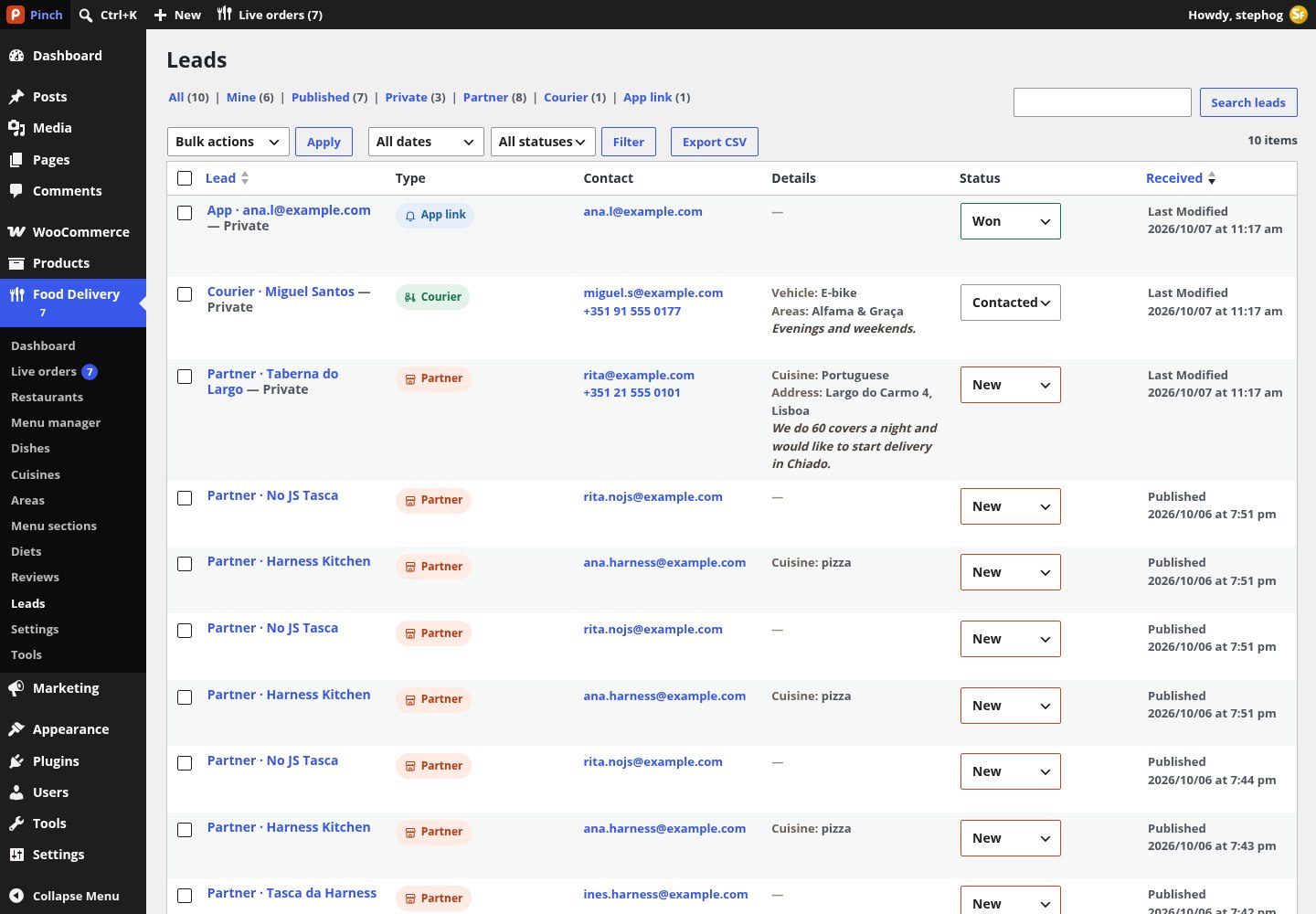Open the All statuses dropdown
The width and height of the screenshot is (1316, 914).
pyautogui.click(x=543, y=142)
